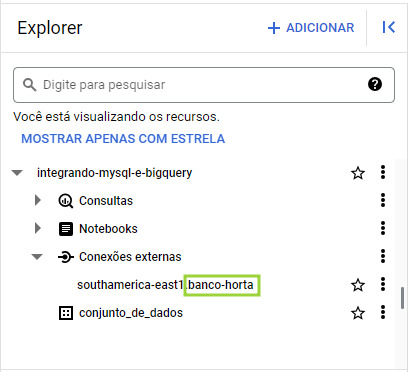Collapse the Explorer panel
This screenshot has width=408, height=372.
pos(389,27)
